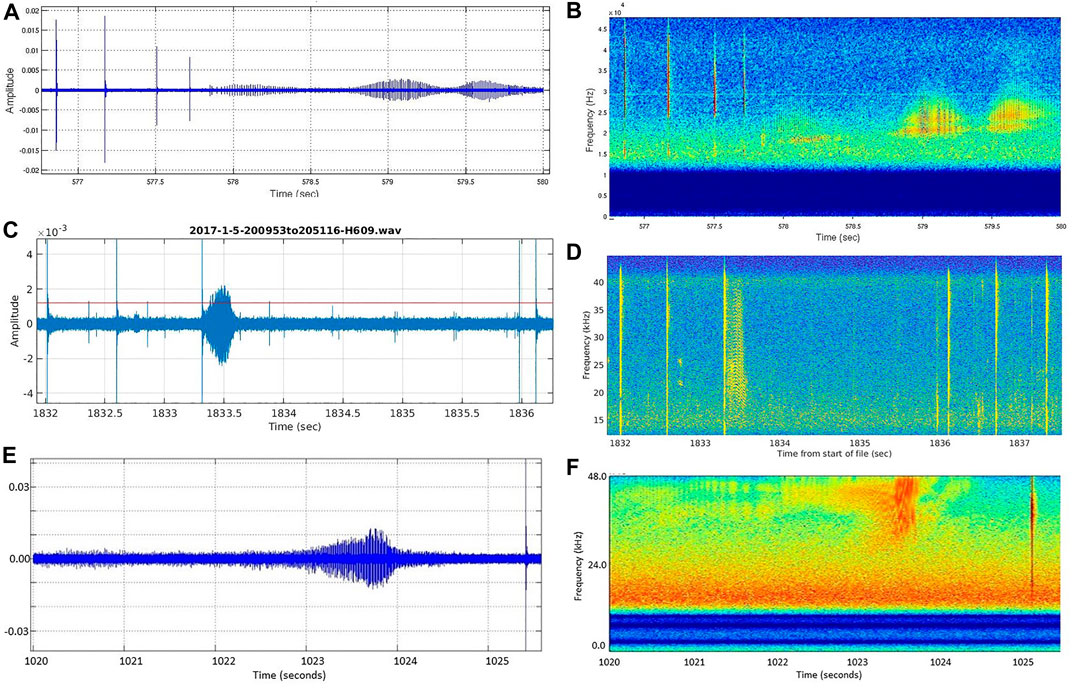Screen dimensions: 1072x689
Task: Click the 1833.5 tick label in panel C
Action: point(224,414)
